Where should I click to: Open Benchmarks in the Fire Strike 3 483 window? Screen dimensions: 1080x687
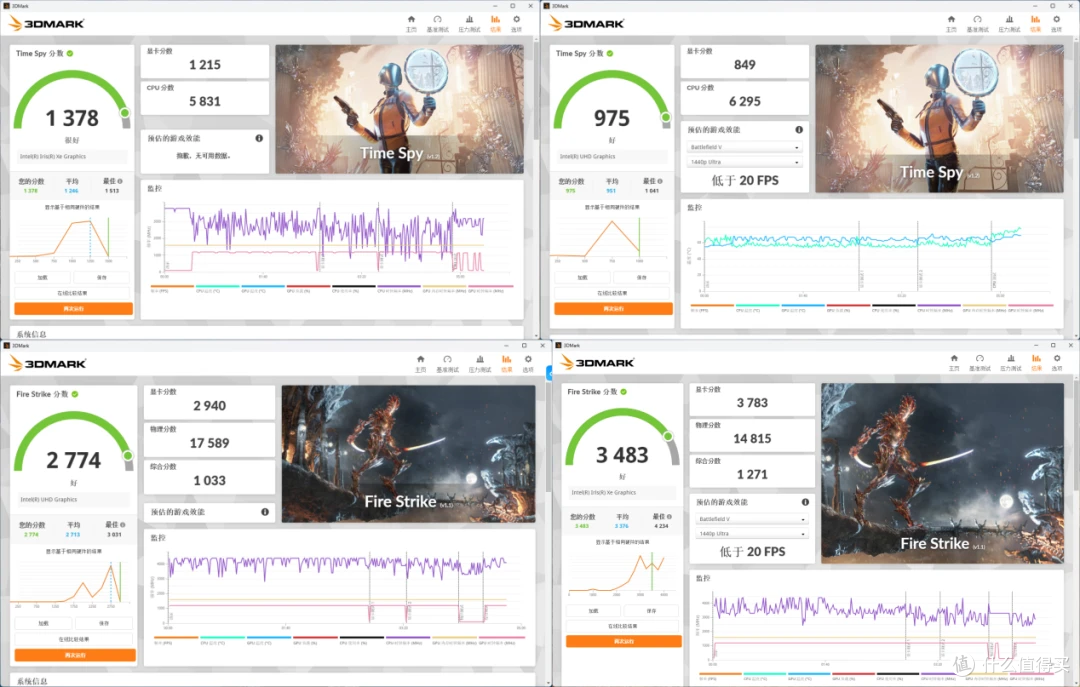tap(979, 362)
